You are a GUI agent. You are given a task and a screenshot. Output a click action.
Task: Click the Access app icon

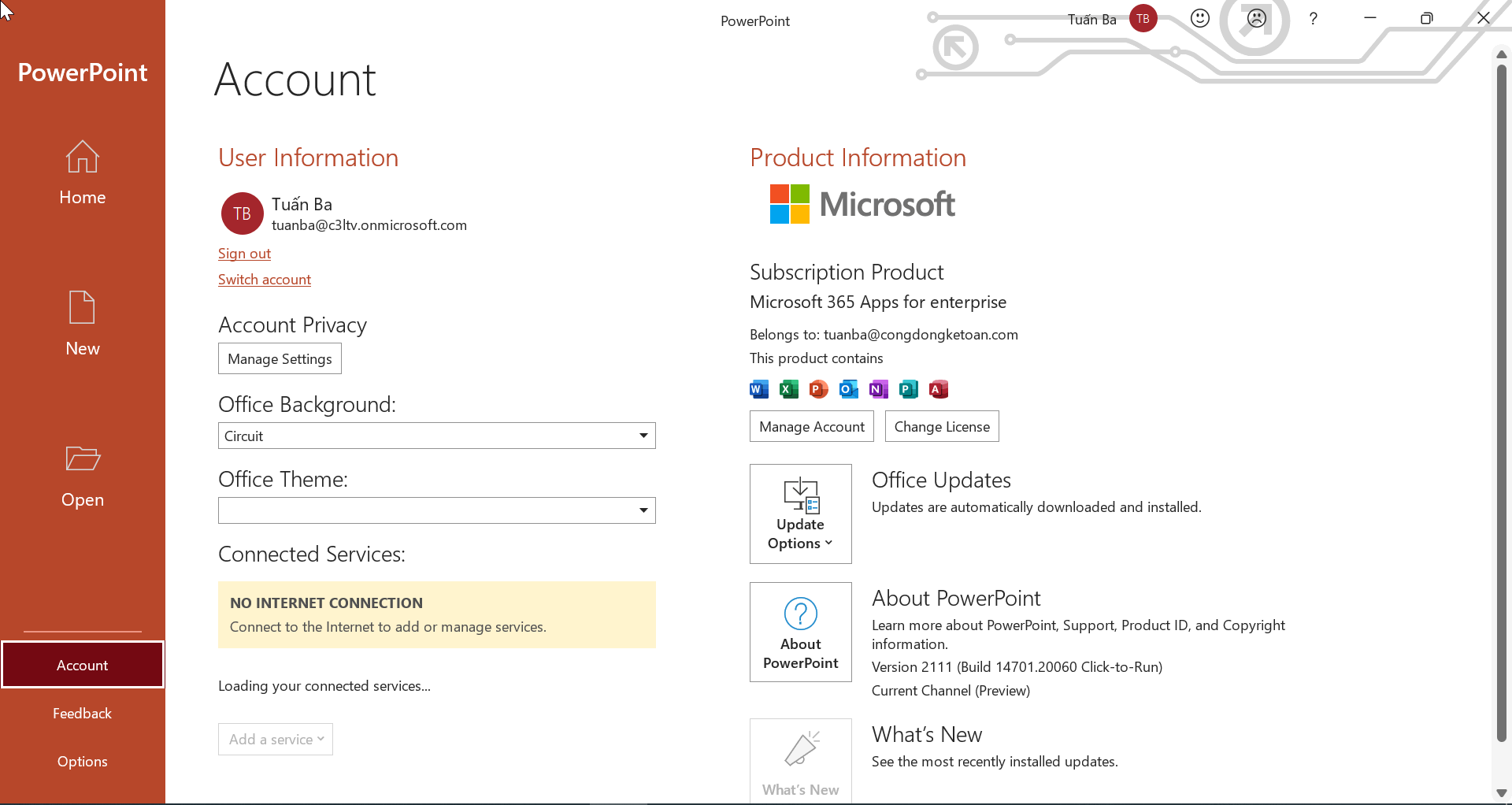tap(939, 389)
